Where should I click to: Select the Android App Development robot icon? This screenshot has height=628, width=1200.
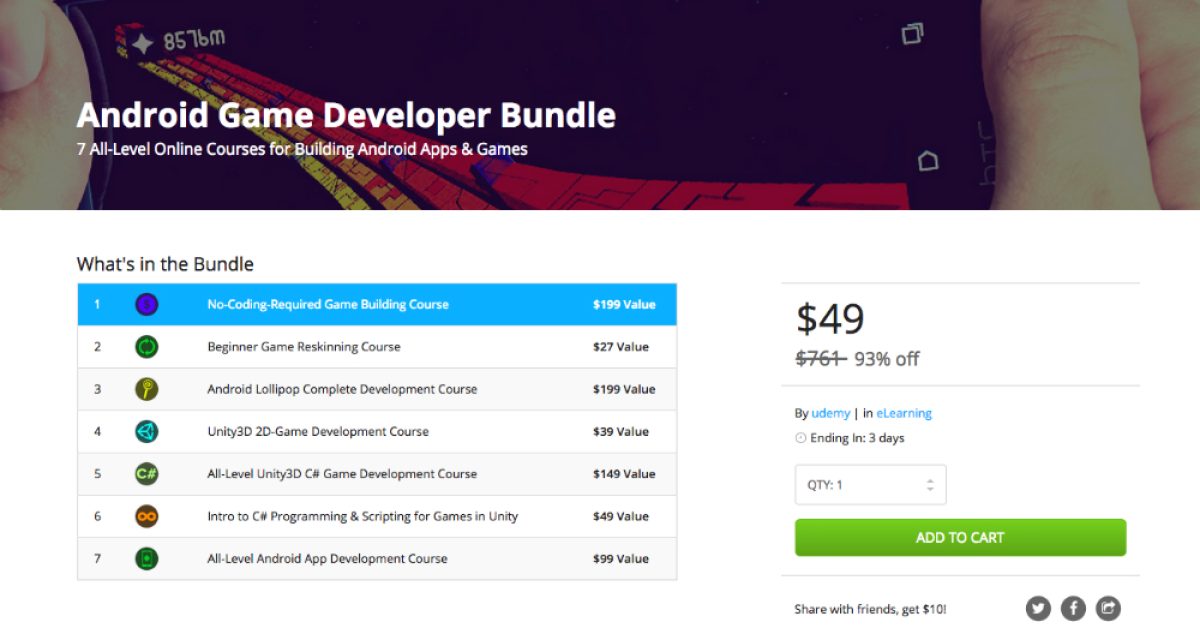146,558
